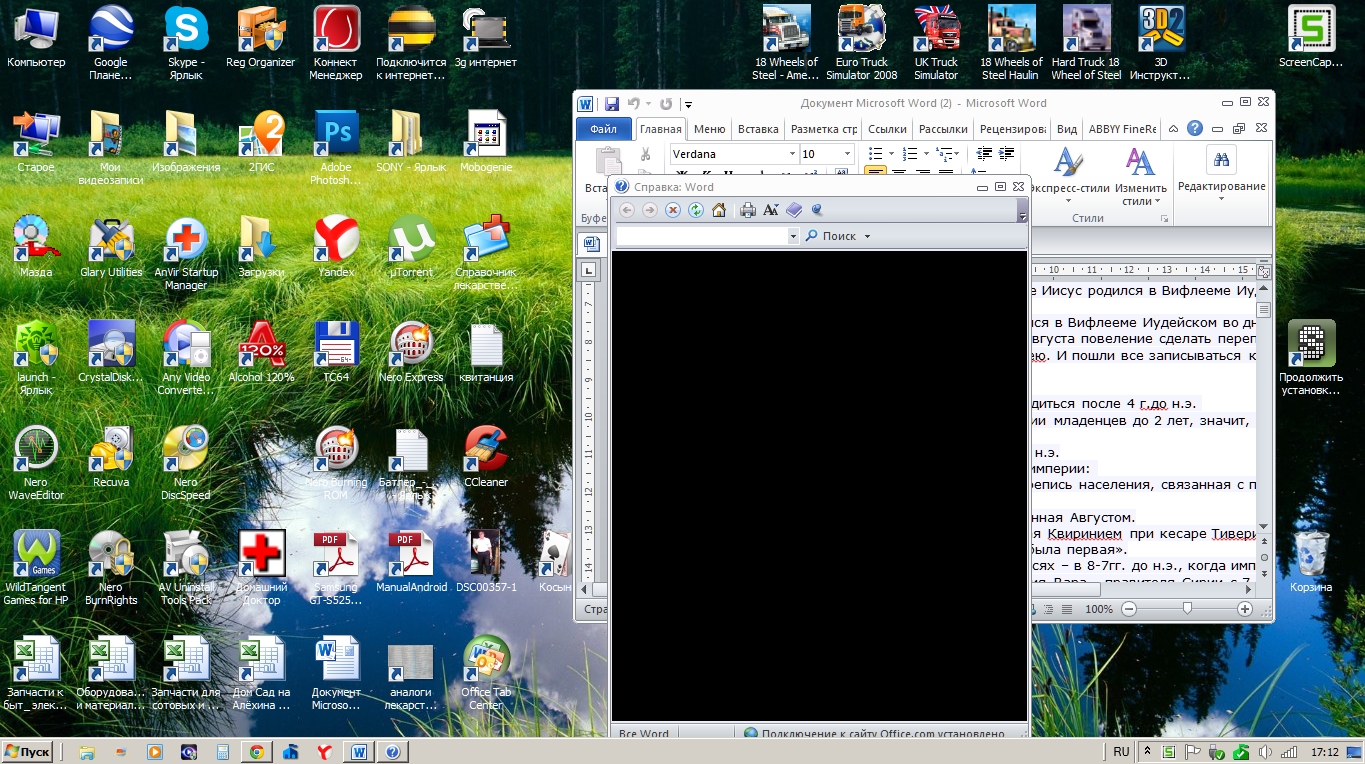Image resolution: width=1365 pixels, height=764 pixels.
Task: Show the Help table of contents book icon
Action: click(794, 210)
